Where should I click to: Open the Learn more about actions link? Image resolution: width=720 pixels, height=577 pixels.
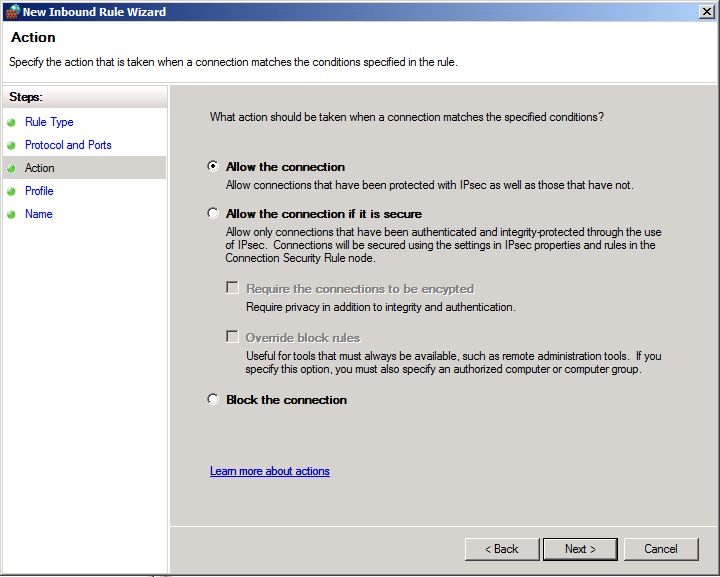269,471
